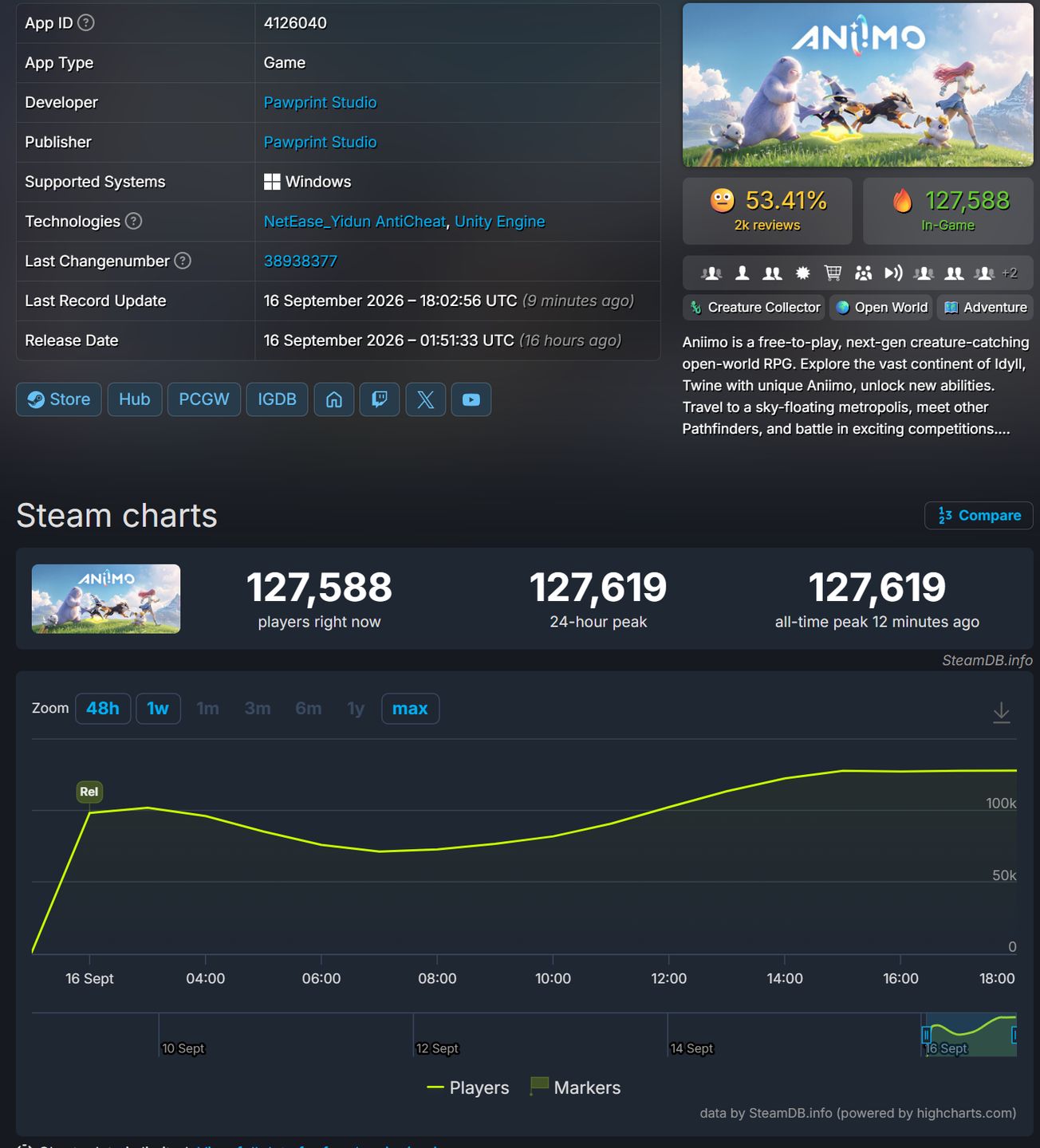Open the X (Twitter) link icon
Screen dimensions: 1040x1148
(426, 399)
